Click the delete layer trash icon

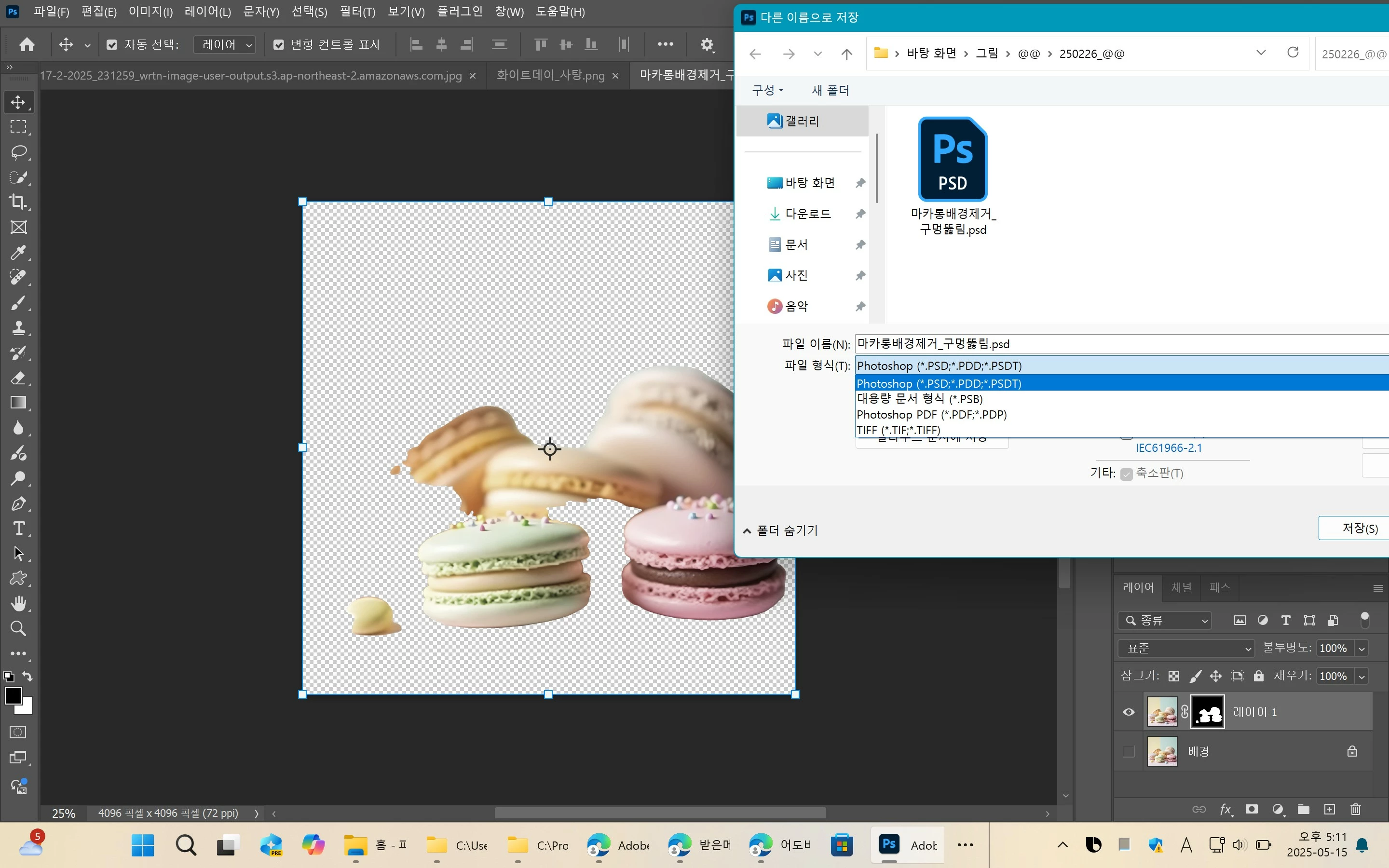[1355, 810]
